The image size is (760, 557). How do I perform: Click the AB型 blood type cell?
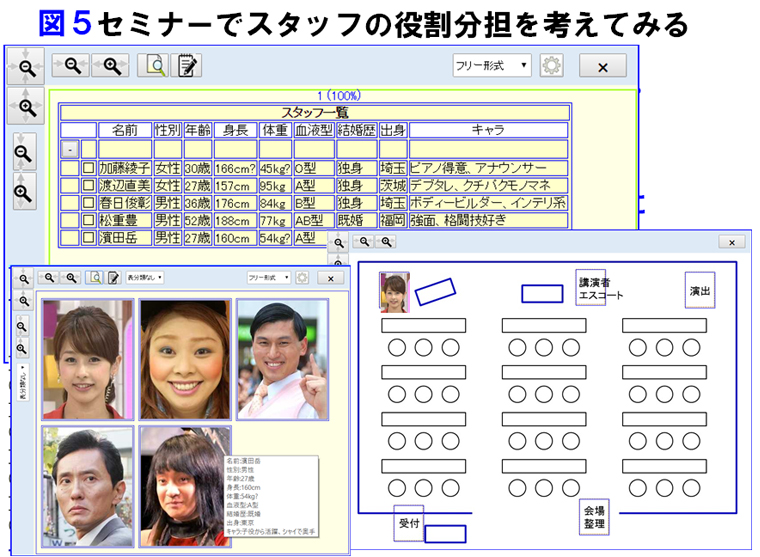click(x=314, y=221)
